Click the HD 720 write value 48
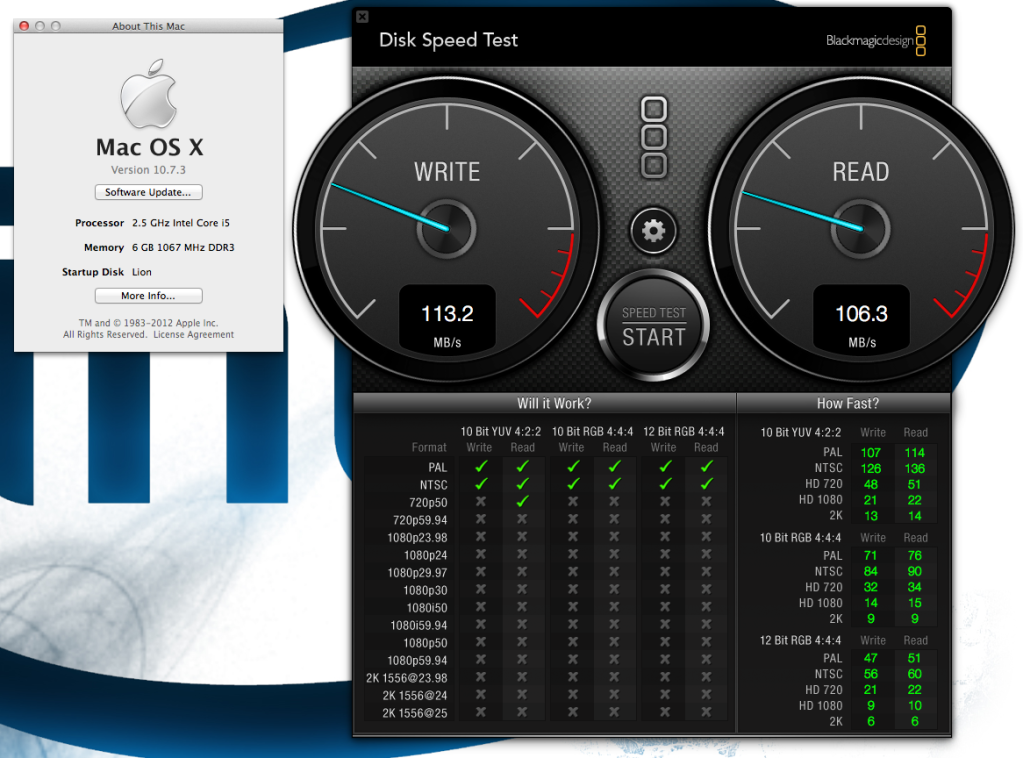The width and height of the screenshot is (1023, 758). (871, 485)
